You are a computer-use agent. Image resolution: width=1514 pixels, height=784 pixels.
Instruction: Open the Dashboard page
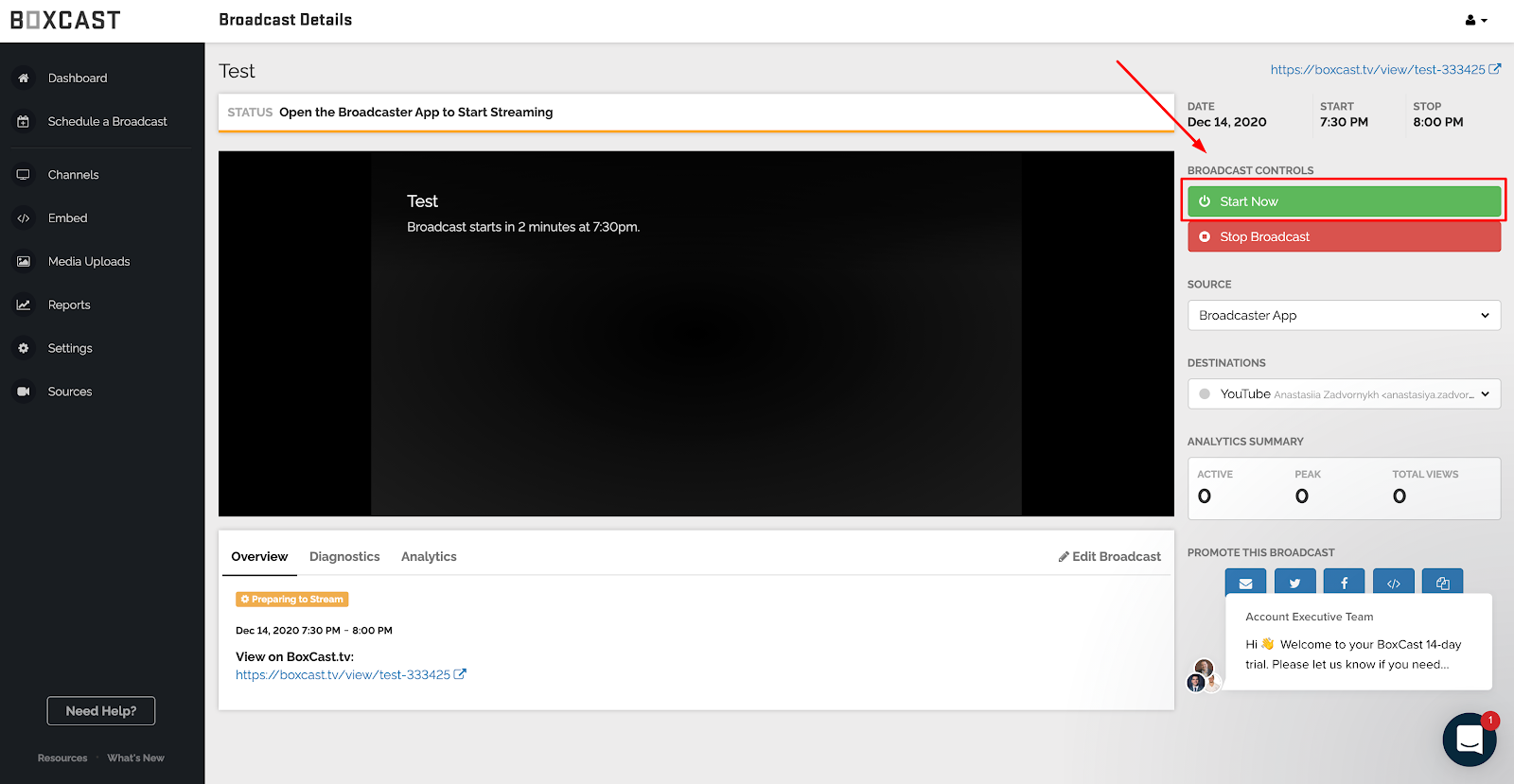click(x=78, y=78)
